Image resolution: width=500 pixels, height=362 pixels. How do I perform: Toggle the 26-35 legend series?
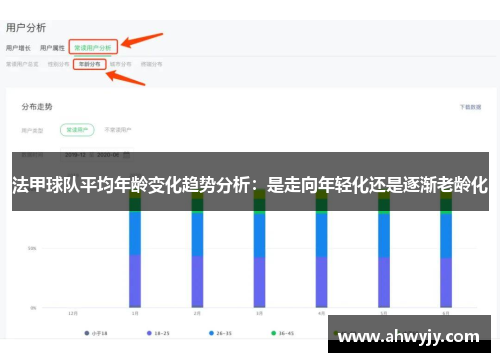click(x=220, y=333)
